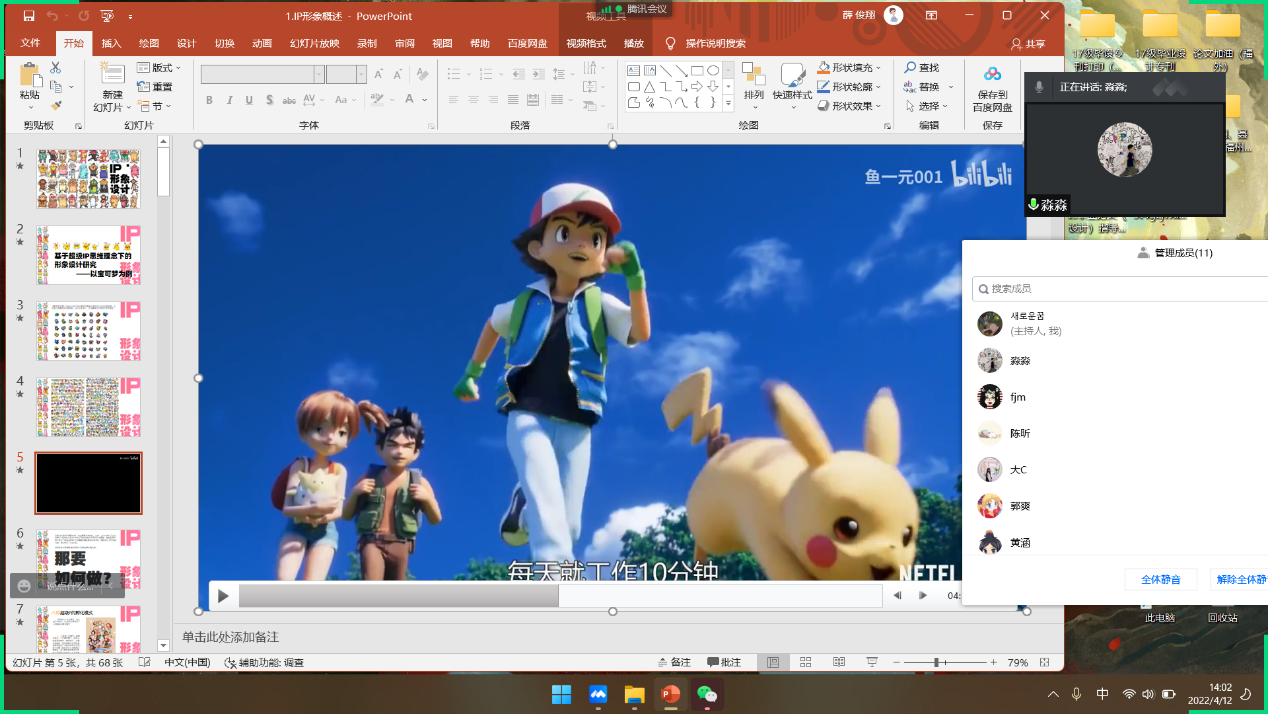Toggle Bold formatting
The image size is (1268, 714).
[209, 100]
